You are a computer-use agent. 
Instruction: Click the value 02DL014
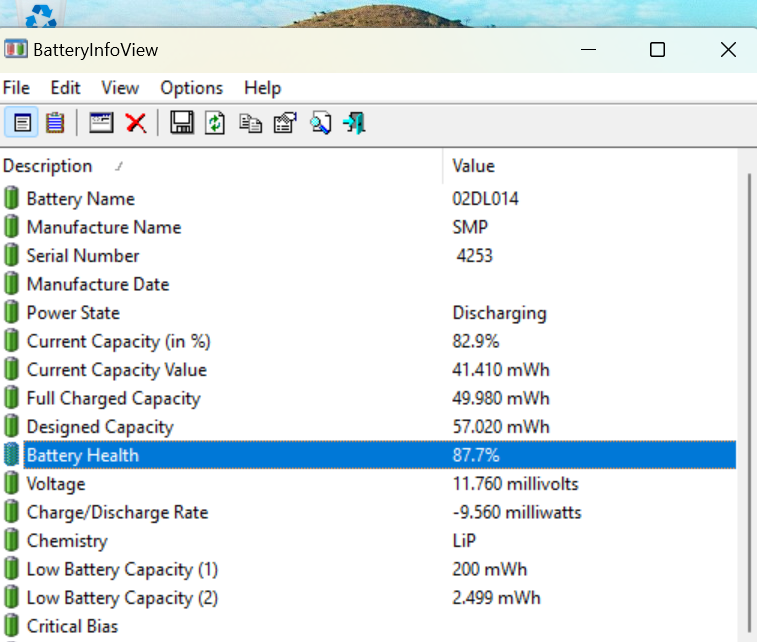[x=485, y=199]
